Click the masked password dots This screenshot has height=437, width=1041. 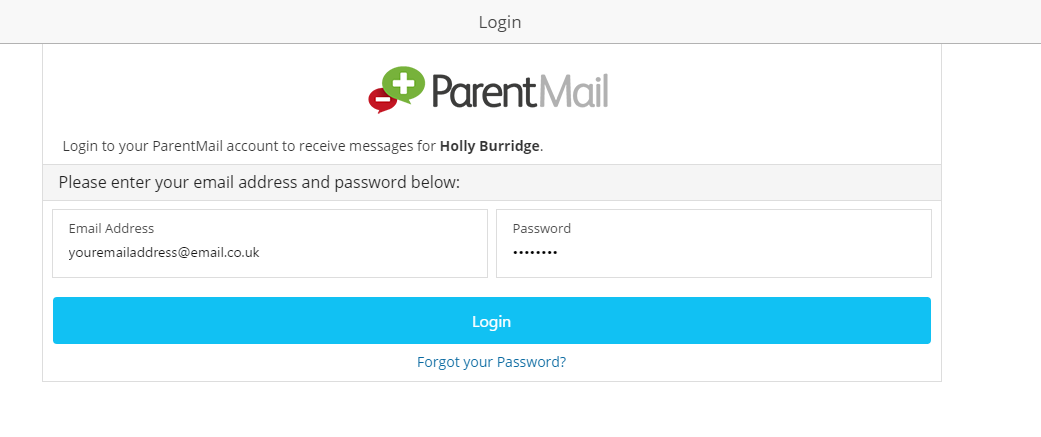(535, 253)
